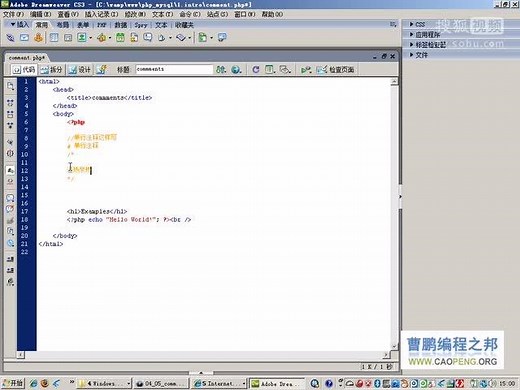520x390 pixels.
Task: Switch to Design view (设计)
Action: coord(80,70)
